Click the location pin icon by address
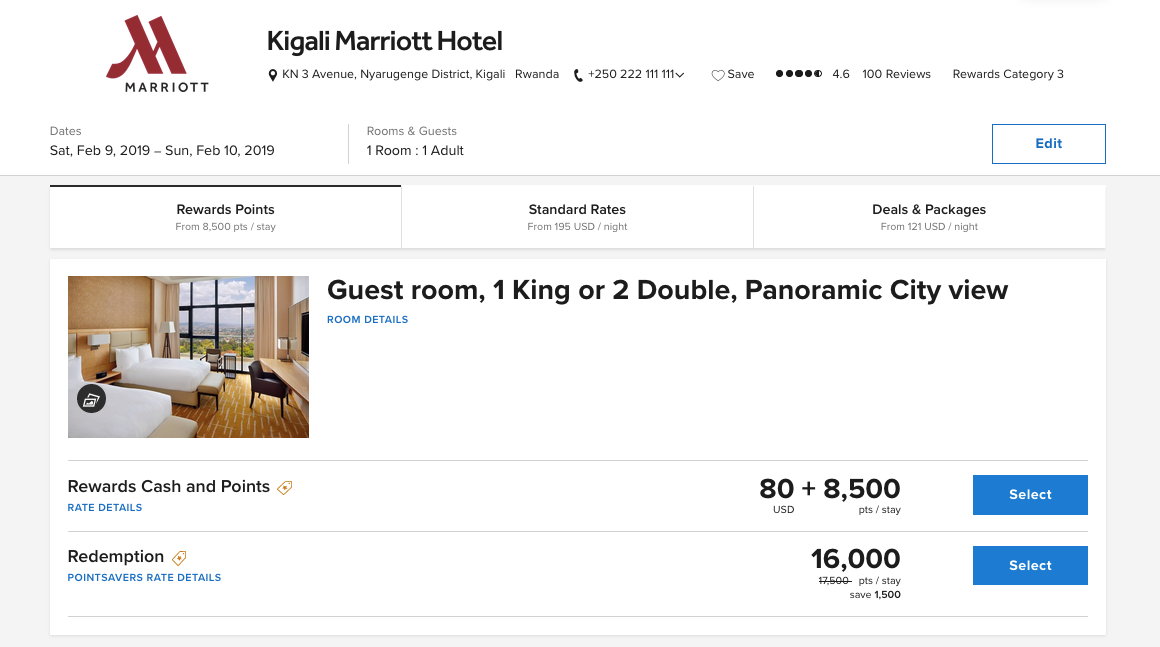This screenshot has width=1160, height=647. [273, 75]
